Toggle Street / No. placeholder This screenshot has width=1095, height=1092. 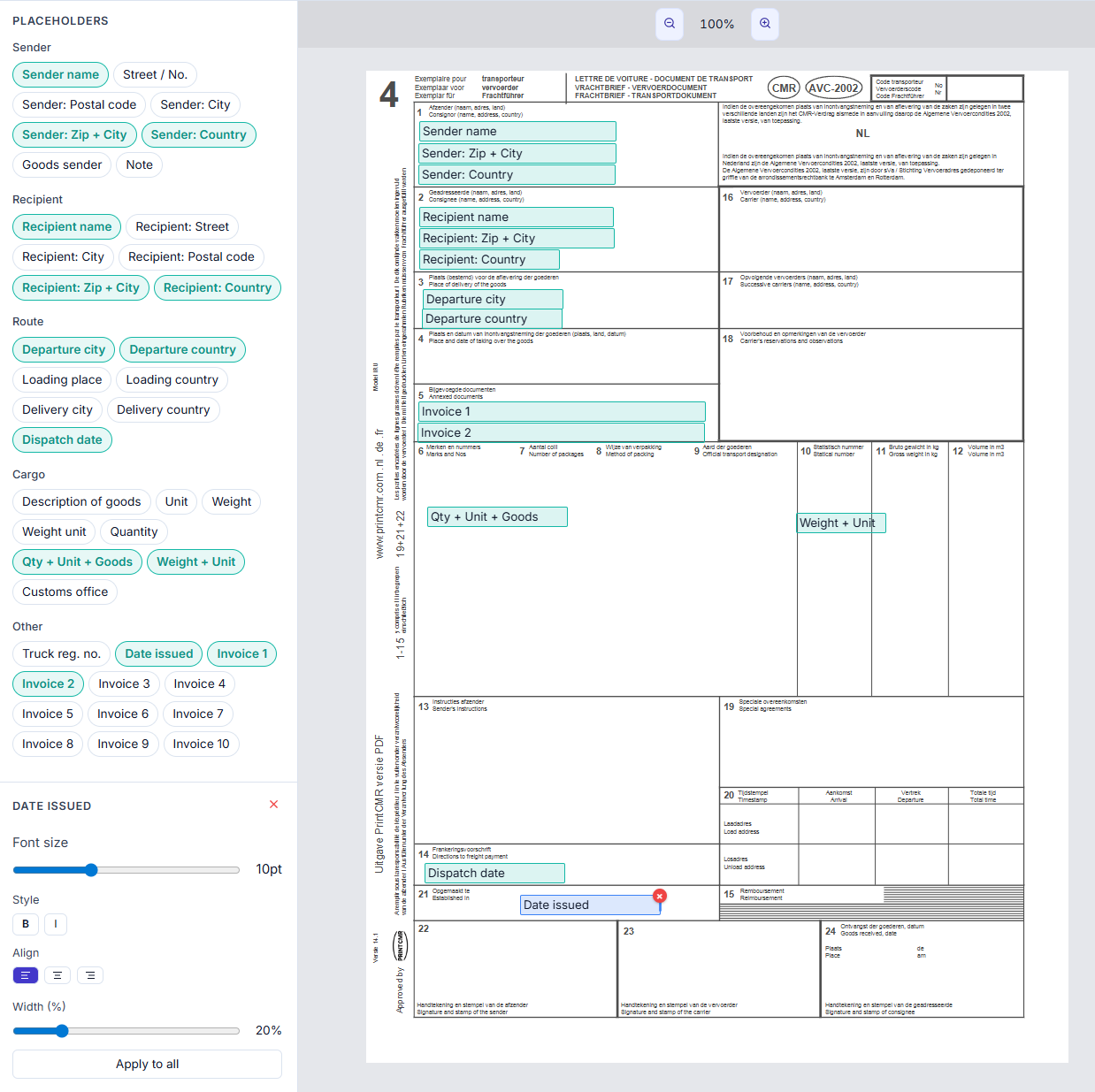pos(155,74)
